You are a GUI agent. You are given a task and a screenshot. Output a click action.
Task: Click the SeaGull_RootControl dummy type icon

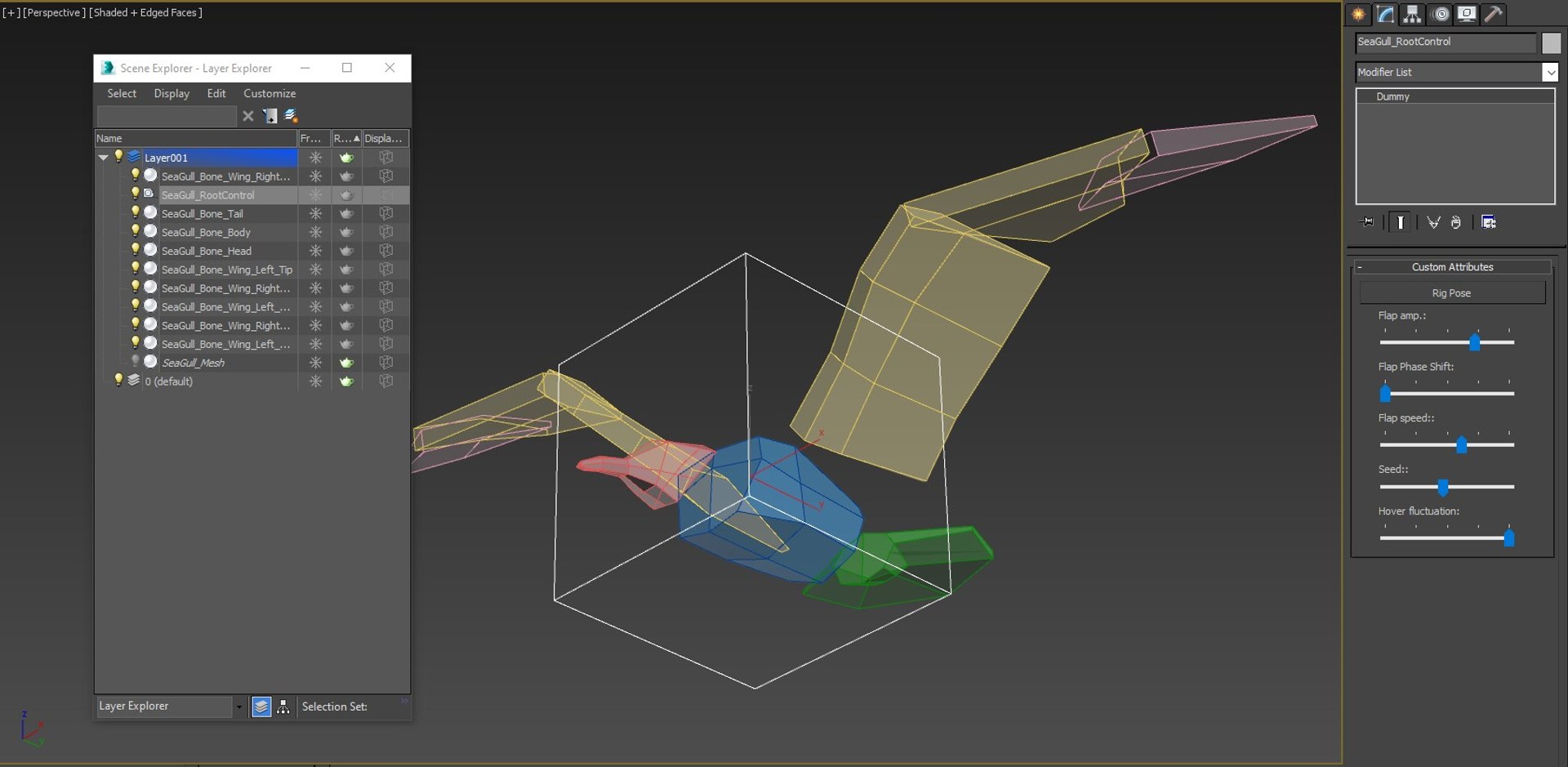(x=149, y=194)
